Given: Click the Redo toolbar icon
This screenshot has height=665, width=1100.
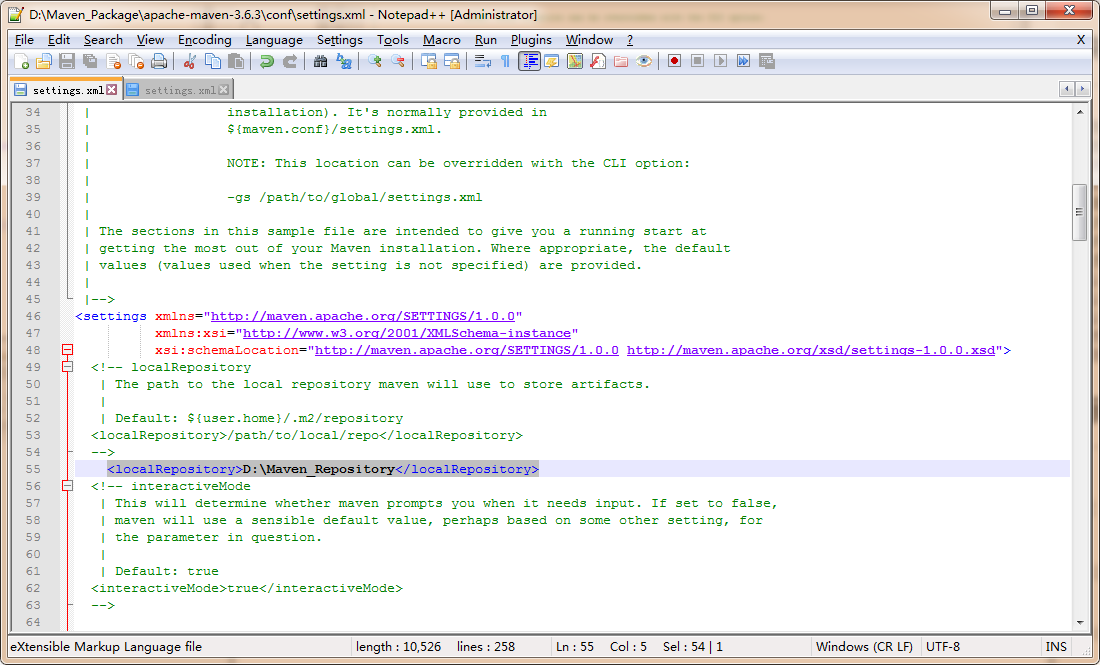Looking at the screenshot, I should pos(290,62).
